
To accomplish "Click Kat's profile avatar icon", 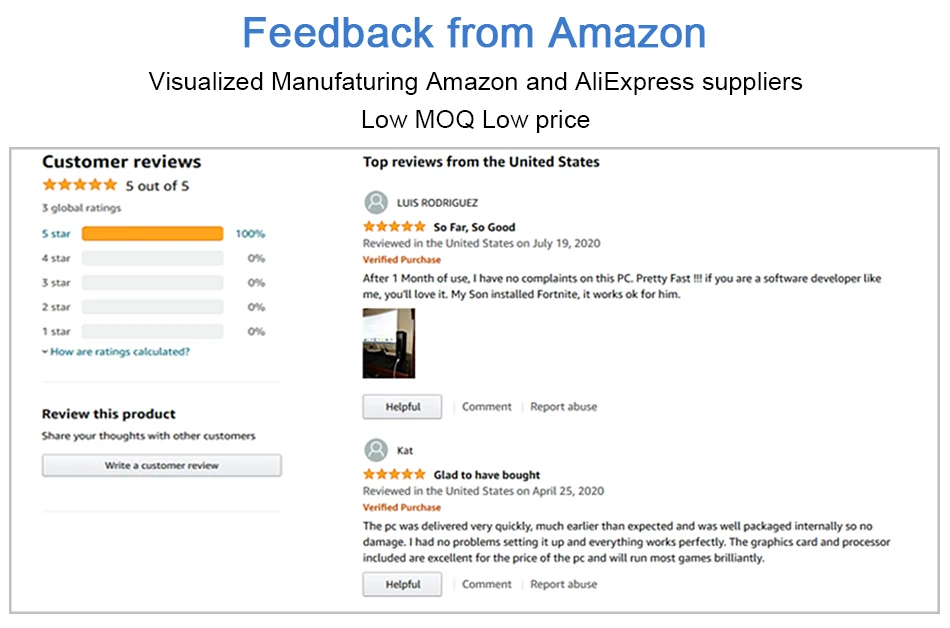I will pos(376,450).
